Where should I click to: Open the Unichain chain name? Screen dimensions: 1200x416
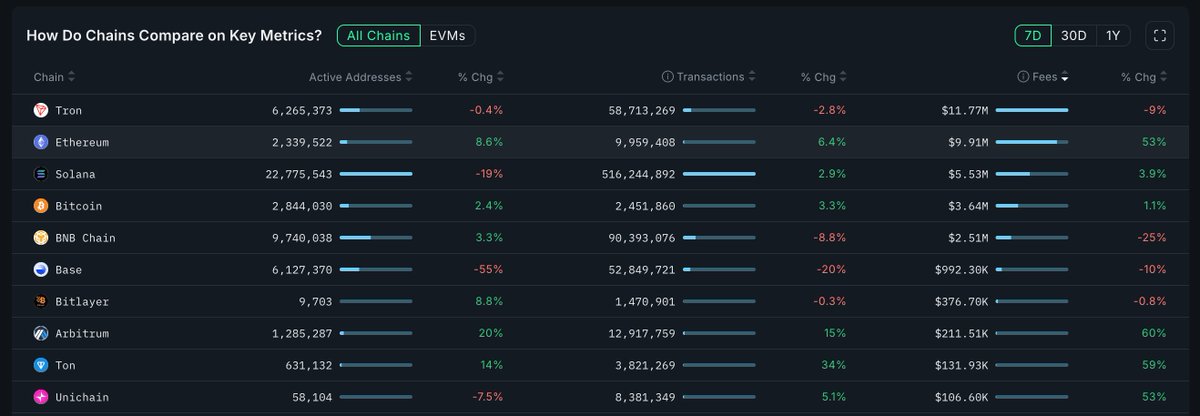tap(82, 397)
